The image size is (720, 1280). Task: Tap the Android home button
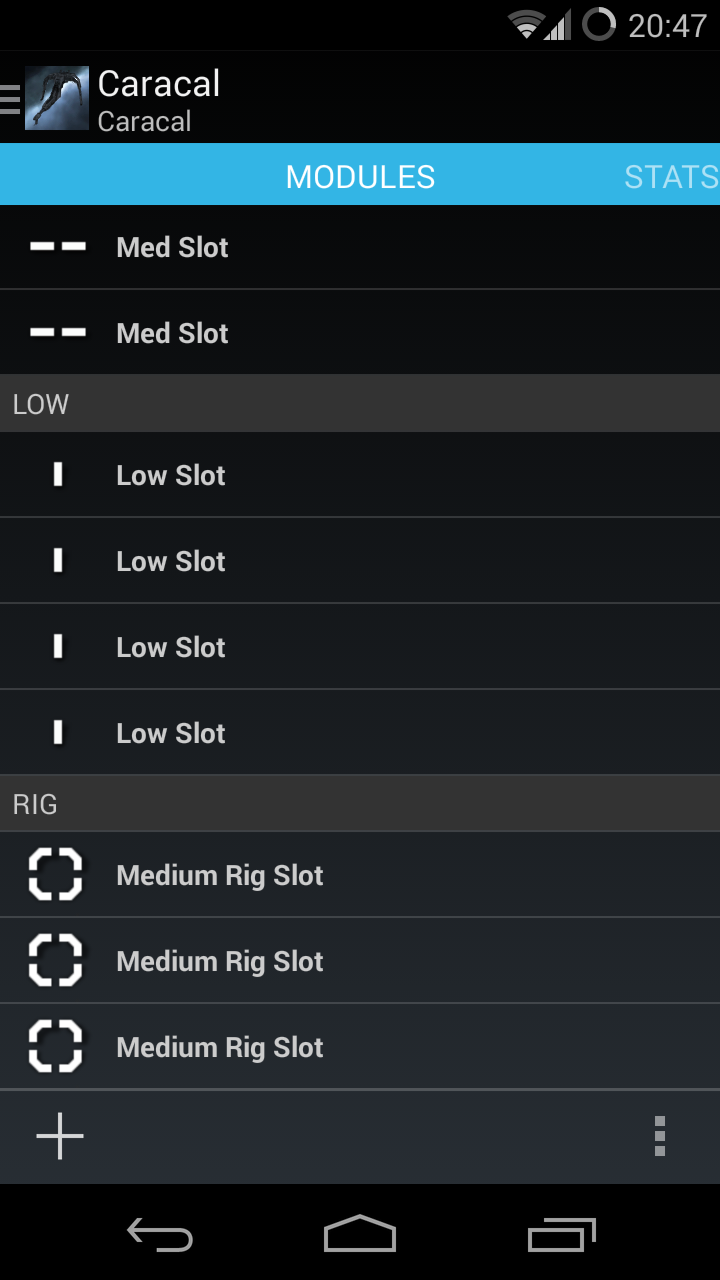coord(360,1234)
